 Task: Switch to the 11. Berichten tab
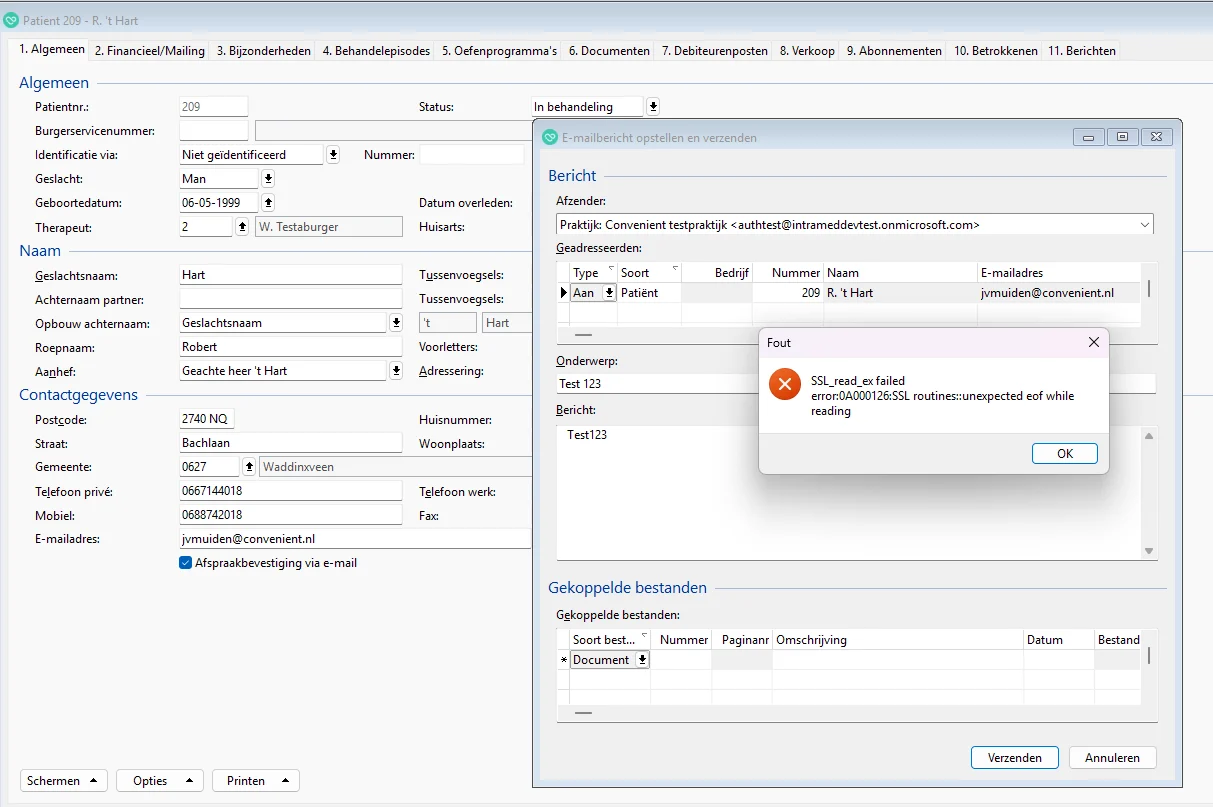tap(1081, 51)
